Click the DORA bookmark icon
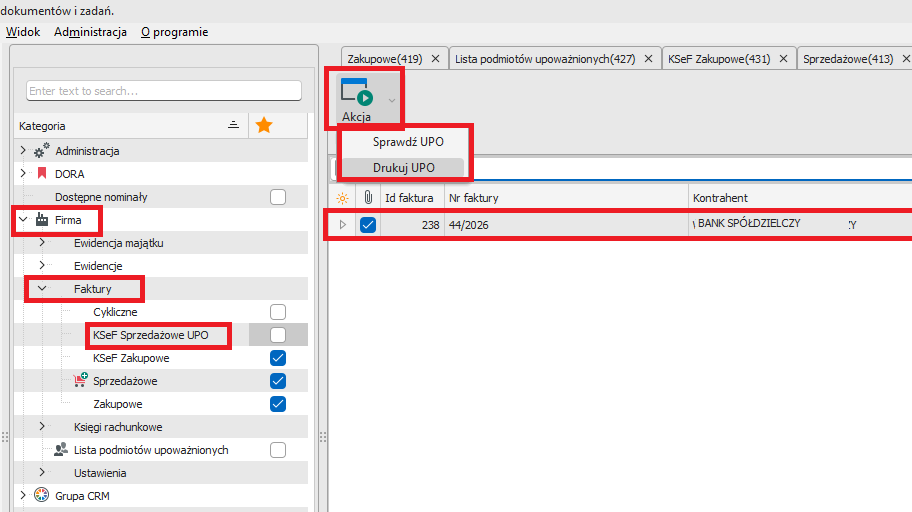Screen dimensions: 912x512 pos(42,173)
